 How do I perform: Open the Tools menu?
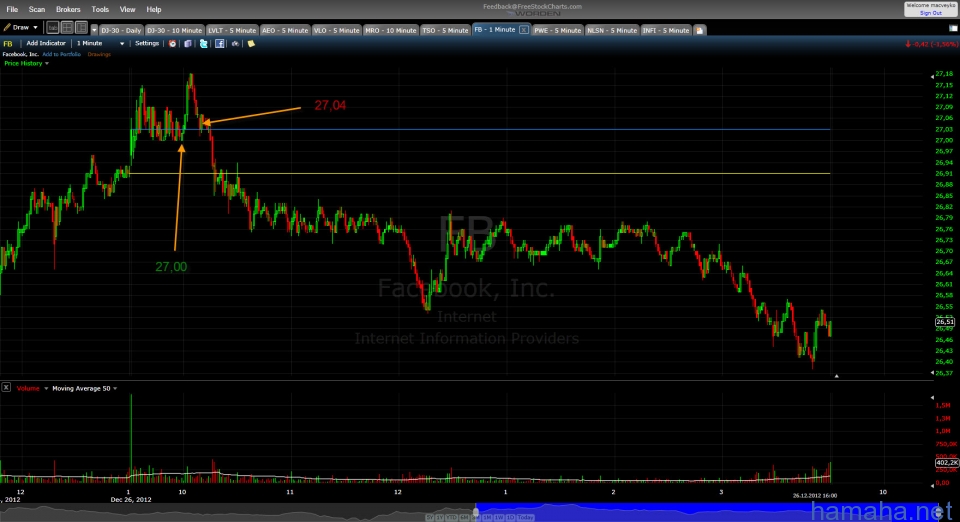tap(100, 9)
